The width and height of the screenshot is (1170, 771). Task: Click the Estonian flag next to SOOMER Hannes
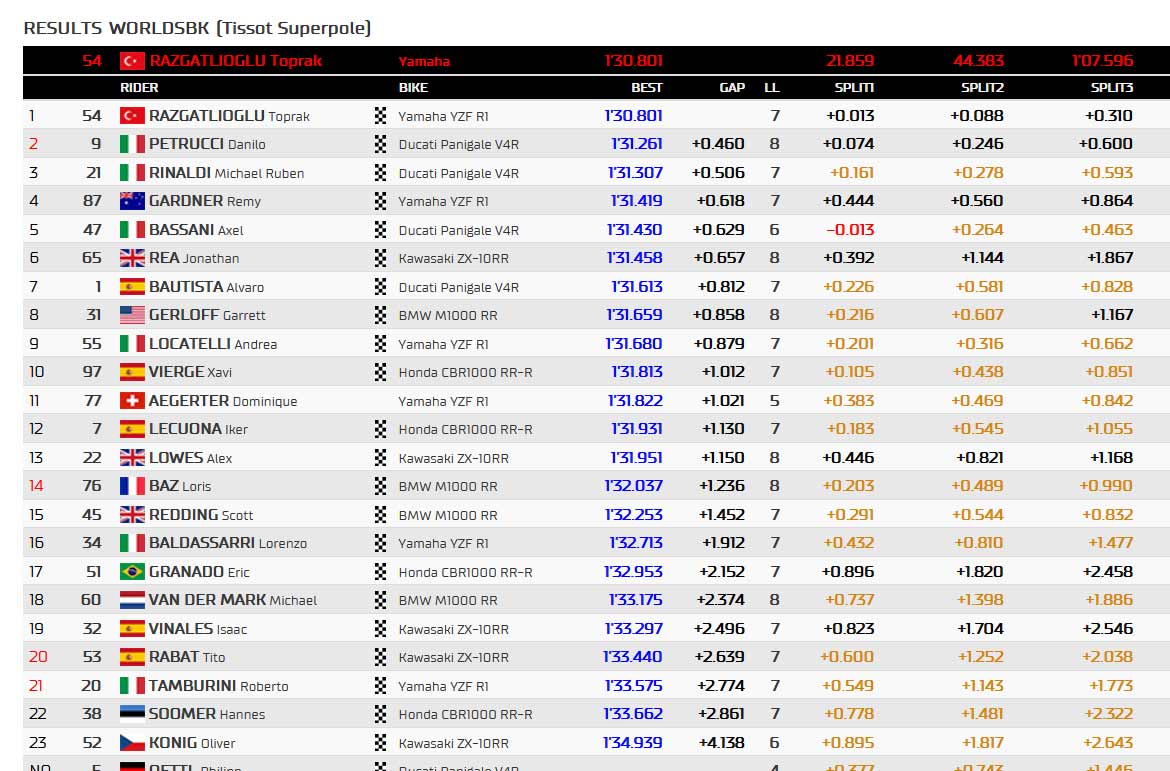(132, 714)
